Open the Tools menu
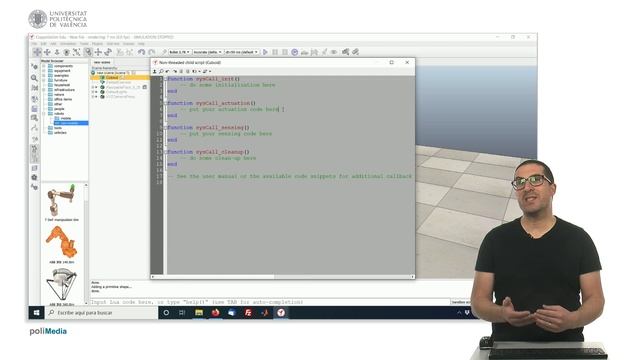The height and width of the screenshot is (360, 640). pyautogui.click(x=84, y=44)
